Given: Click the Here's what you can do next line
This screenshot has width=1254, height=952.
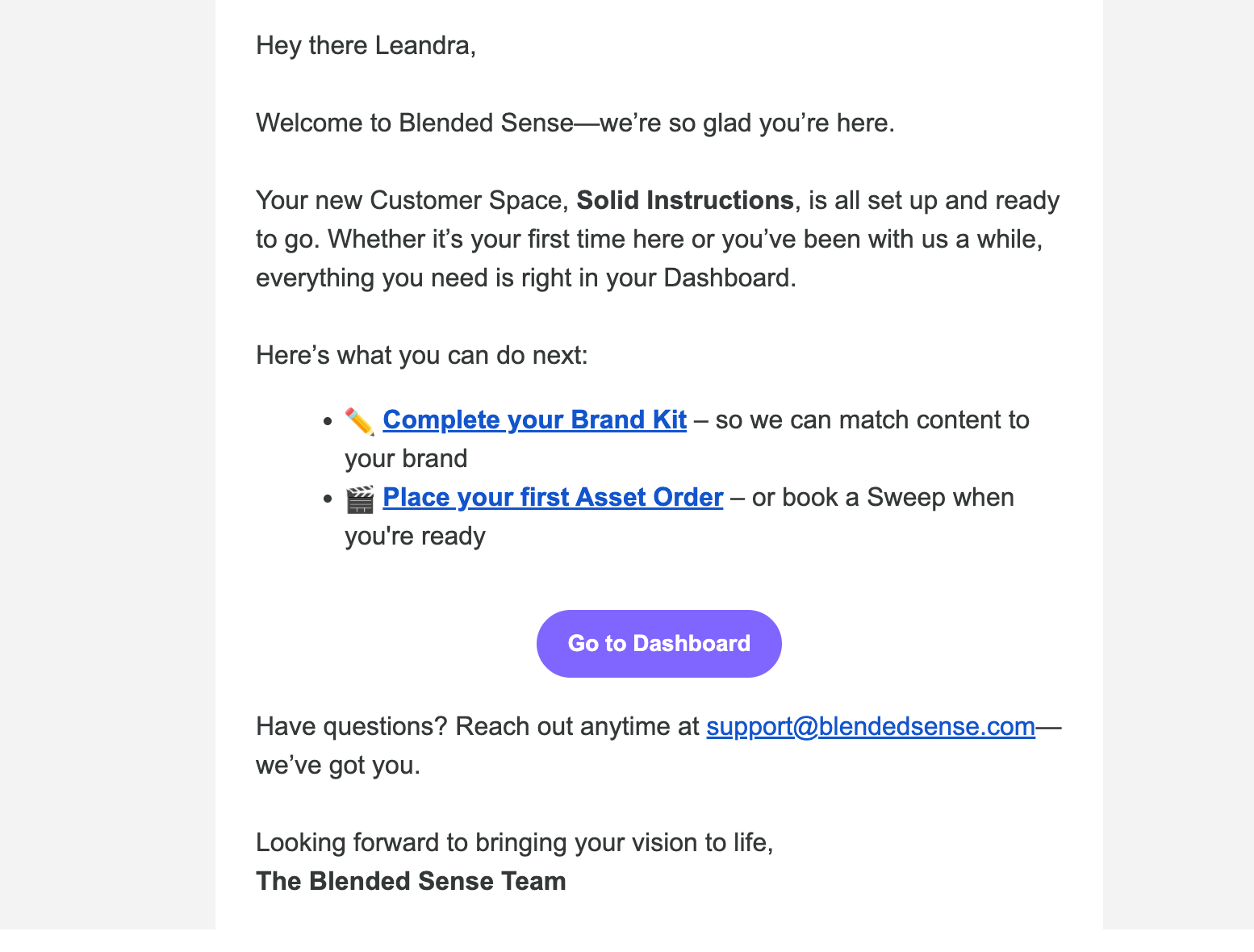Looking at the screenshot, I should (421, 356).
